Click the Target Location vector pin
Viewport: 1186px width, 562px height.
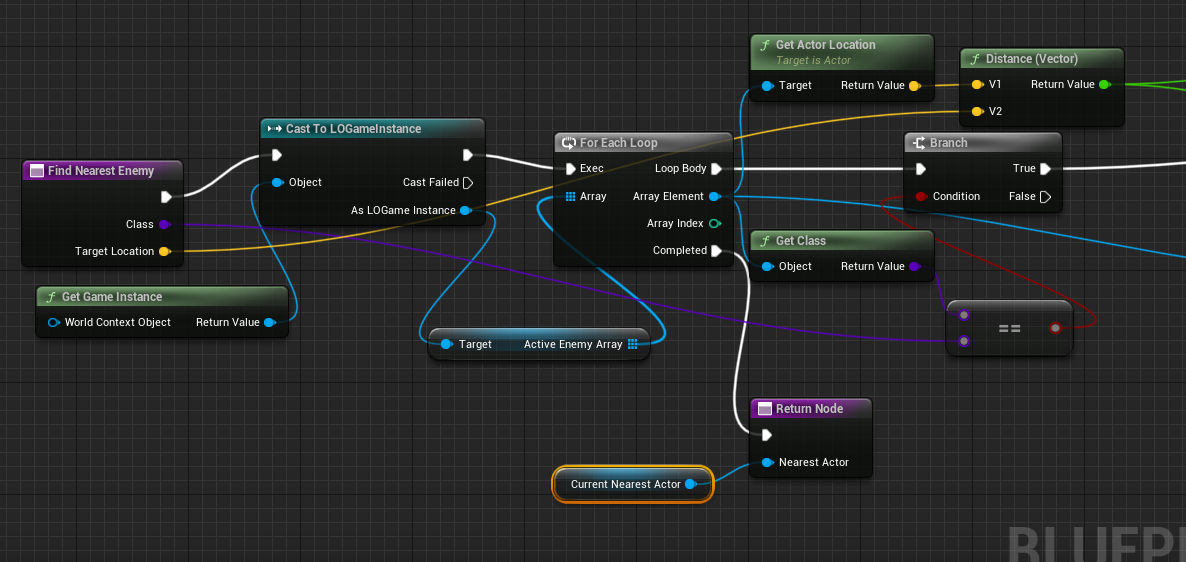164,251
